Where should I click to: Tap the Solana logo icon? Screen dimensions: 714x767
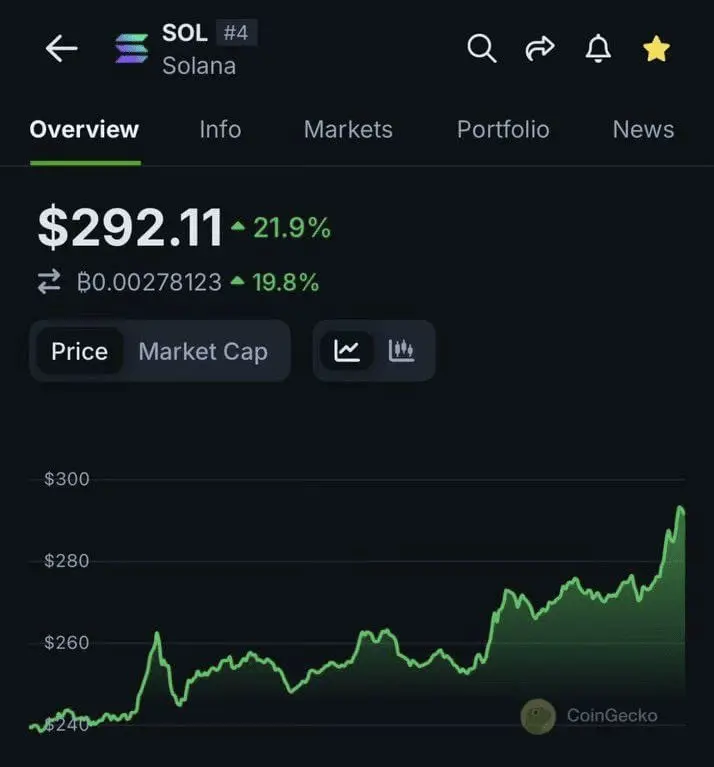tap(130, 49)
